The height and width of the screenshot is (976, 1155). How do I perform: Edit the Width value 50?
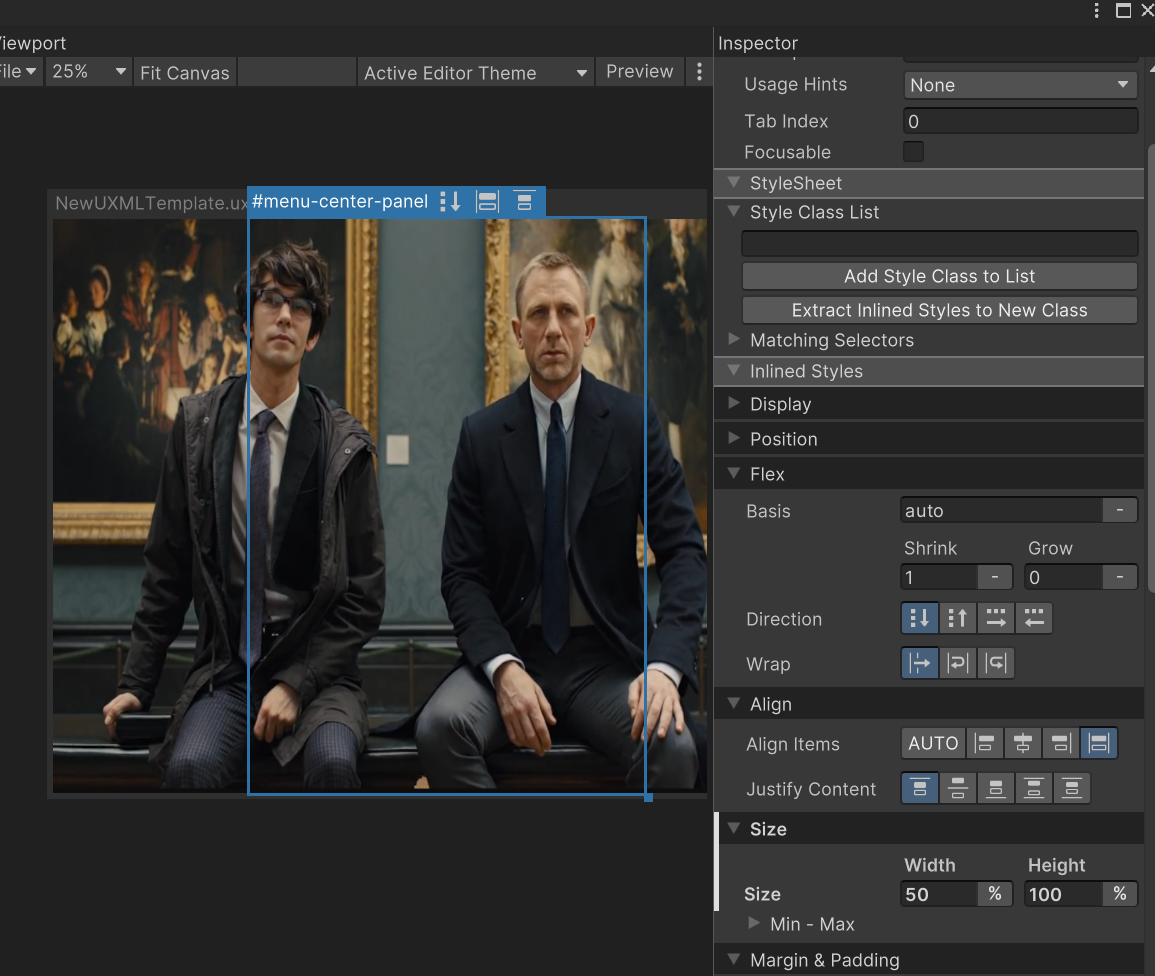(x=939, y=894)
